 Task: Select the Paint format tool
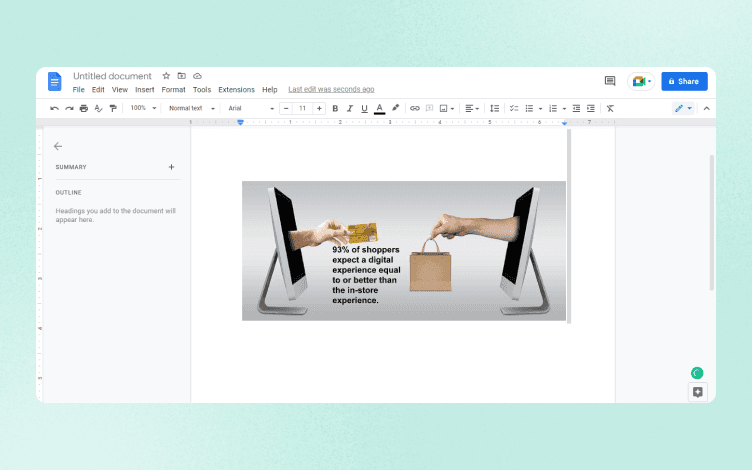113,108
